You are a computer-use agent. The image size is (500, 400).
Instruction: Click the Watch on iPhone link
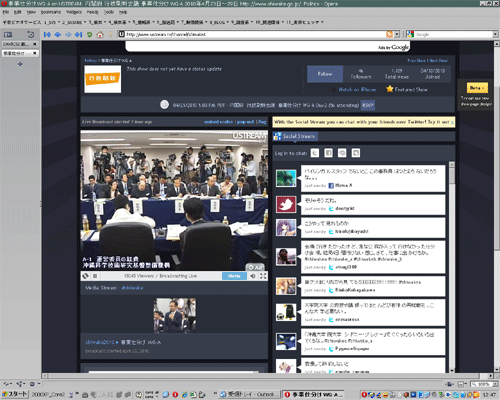coord(357,89)
